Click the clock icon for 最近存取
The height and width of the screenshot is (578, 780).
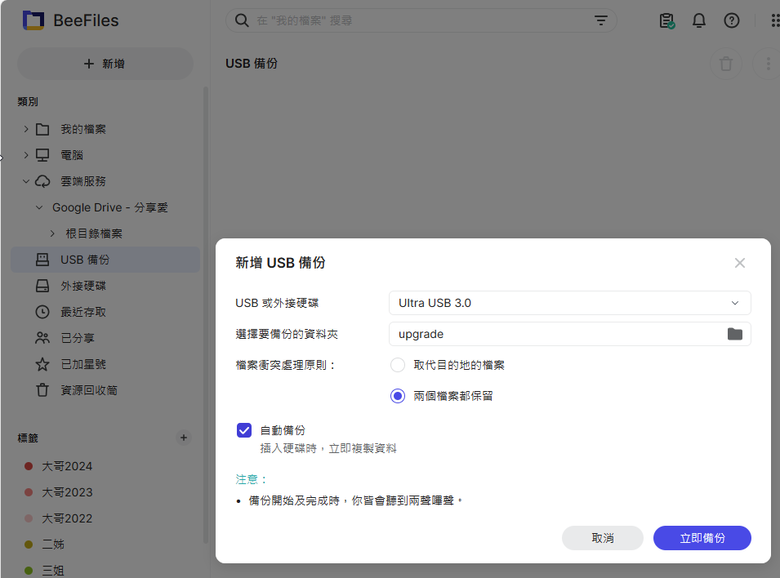point(43,312)
